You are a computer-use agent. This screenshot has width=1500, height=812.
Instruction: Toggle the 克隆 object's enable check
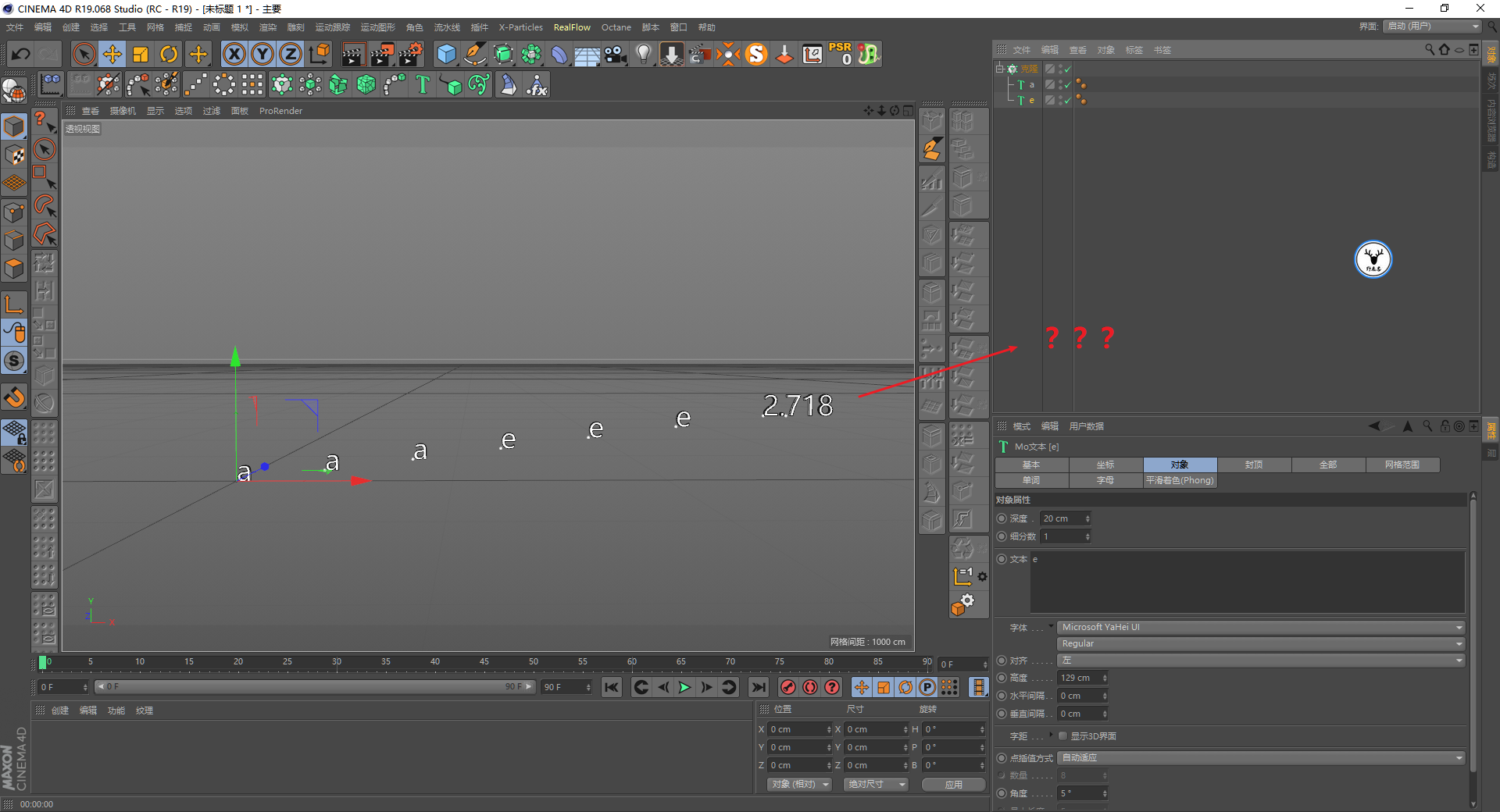click(1067, 69)
